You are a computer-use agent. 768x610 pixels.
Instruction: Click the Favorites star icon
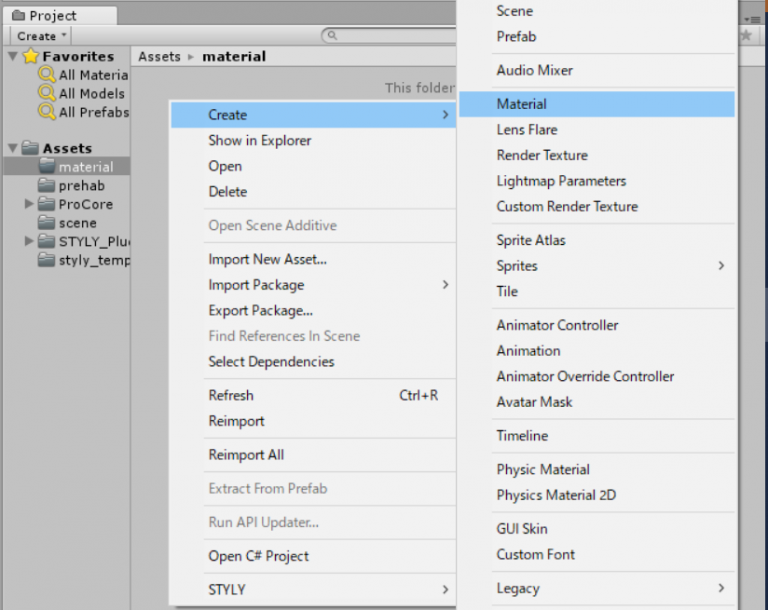click(31, 56)
